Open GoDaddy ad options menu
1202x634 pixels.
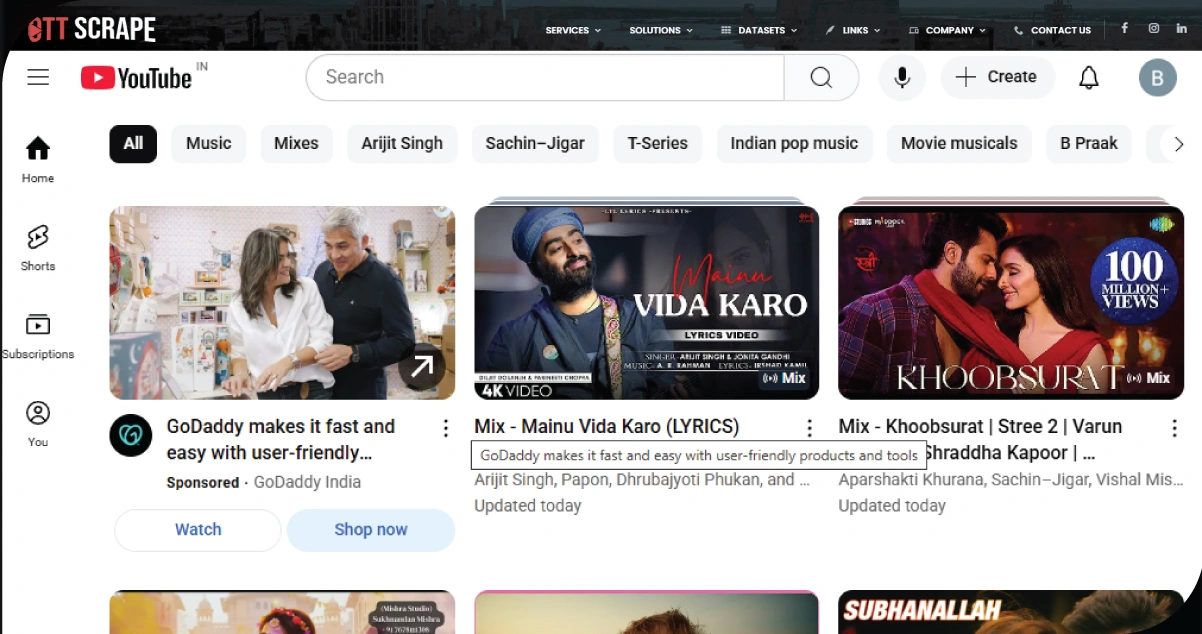[446, 428]
